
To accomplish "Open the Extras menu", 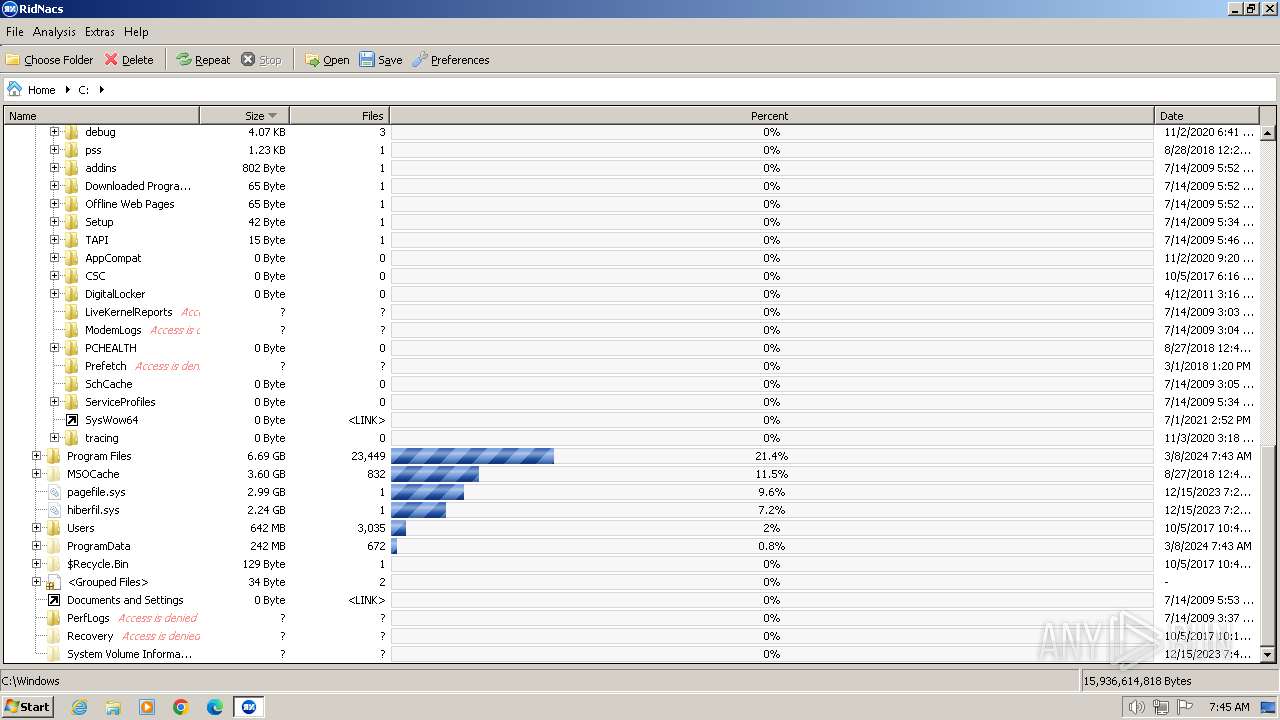I will (99, 32).
